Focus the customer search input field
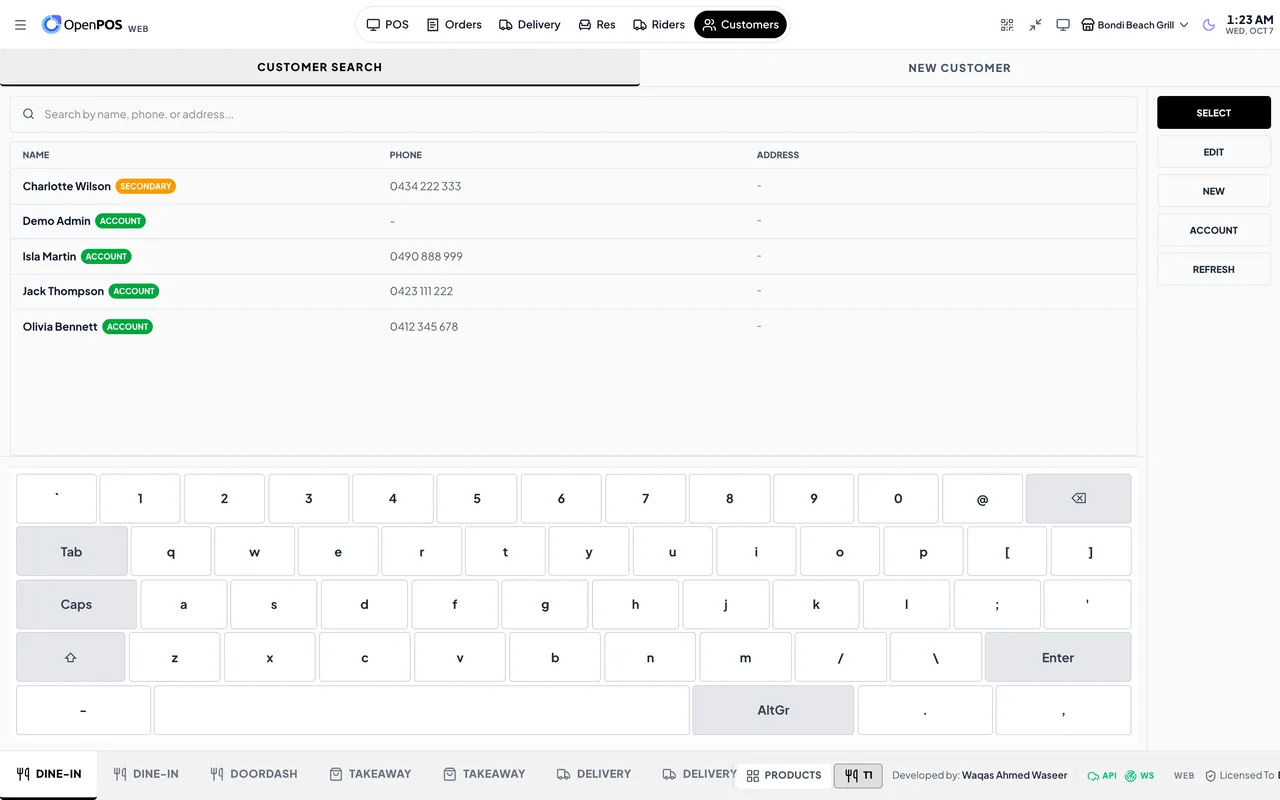The image size is (1280, 800). tap(574, 114)
